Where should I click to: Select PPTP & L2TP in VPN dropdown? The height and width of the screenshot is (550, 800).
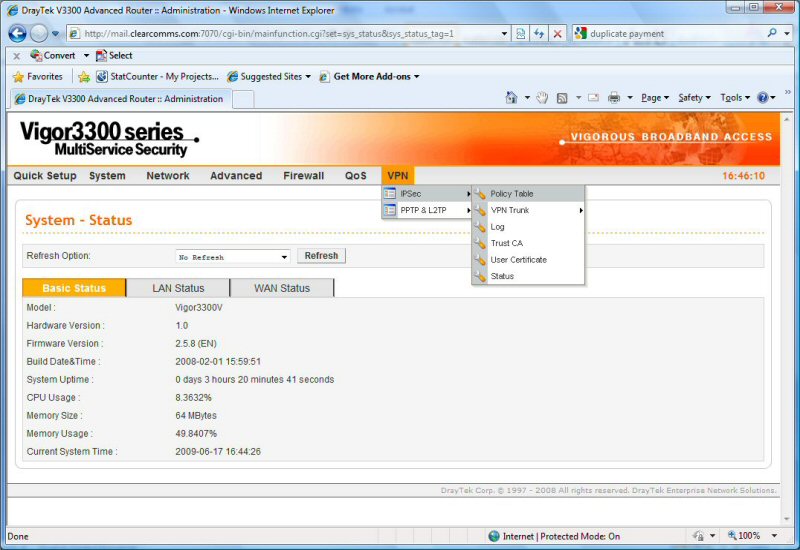(x=427, y=210)
